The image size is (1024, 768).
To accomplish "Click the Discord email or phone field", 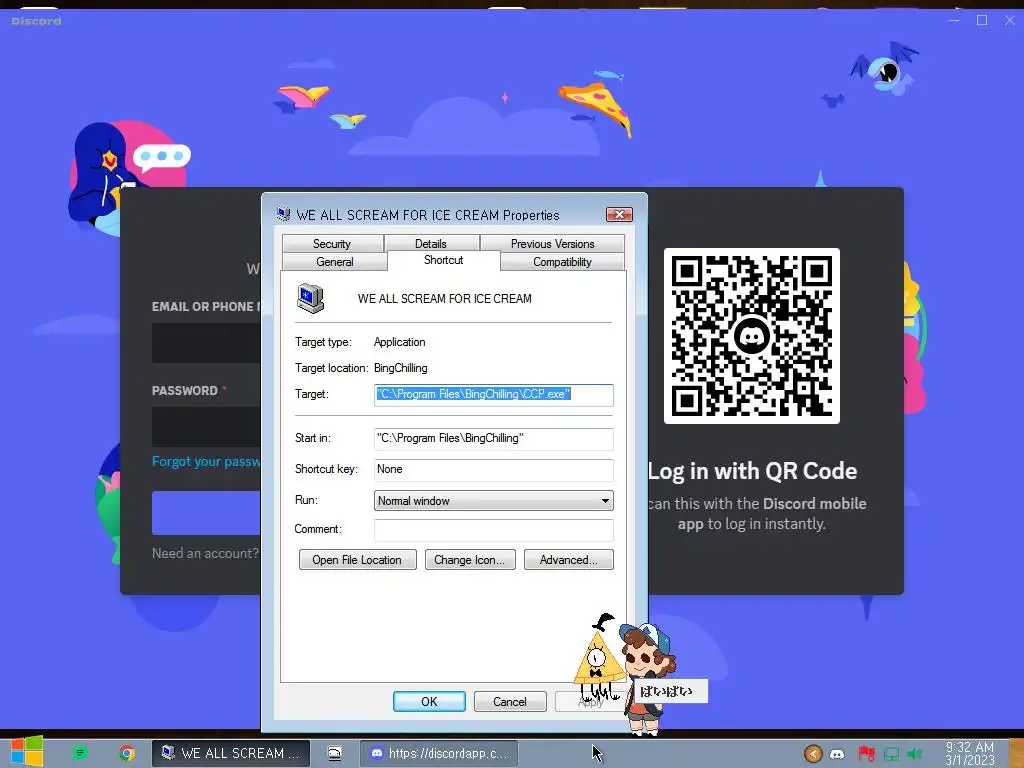I will coord(206,343).
